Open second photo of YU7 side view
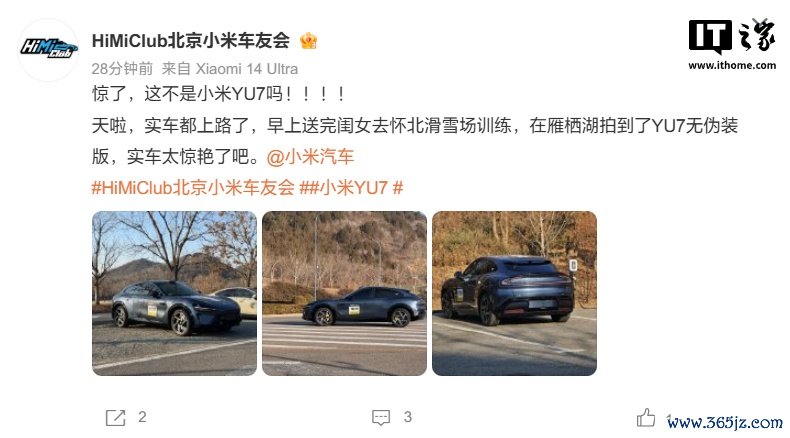This screenshot has width=790, height=438. coord(344,293)
